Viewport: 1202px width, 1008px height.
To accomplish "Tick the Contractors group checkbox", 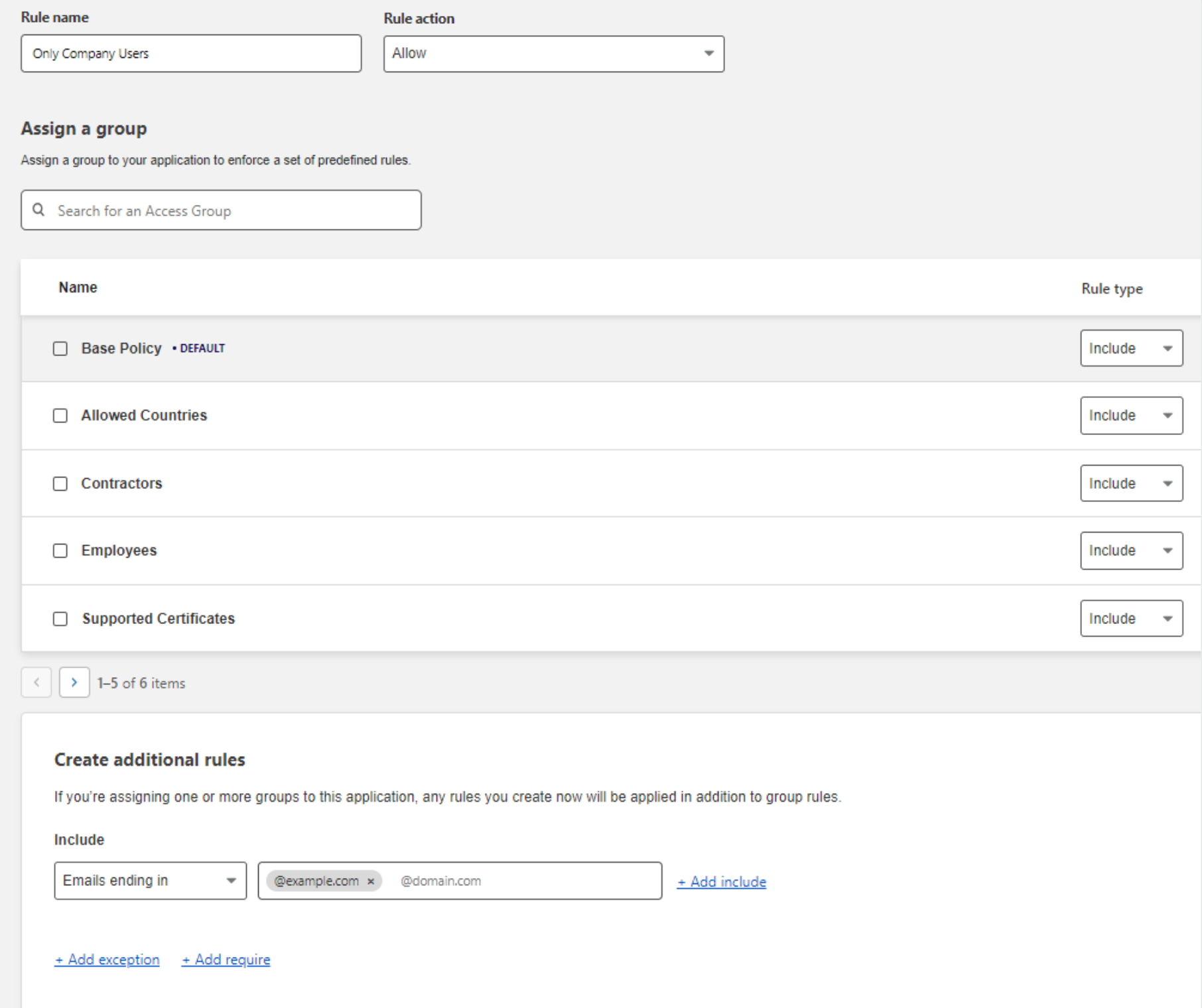I will pos(60,484).
